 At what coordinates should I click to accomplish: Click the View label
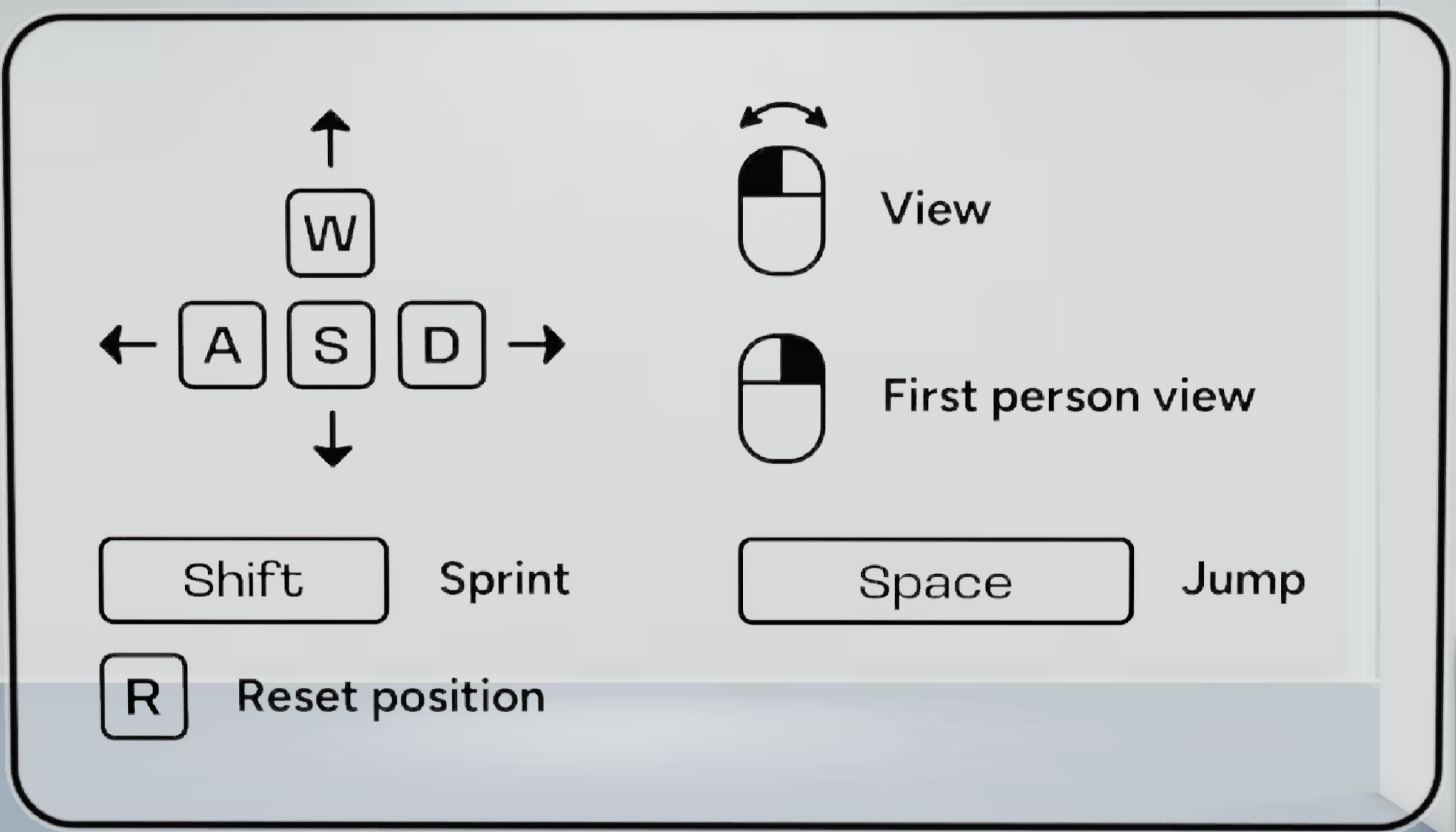tap(936, 209)
